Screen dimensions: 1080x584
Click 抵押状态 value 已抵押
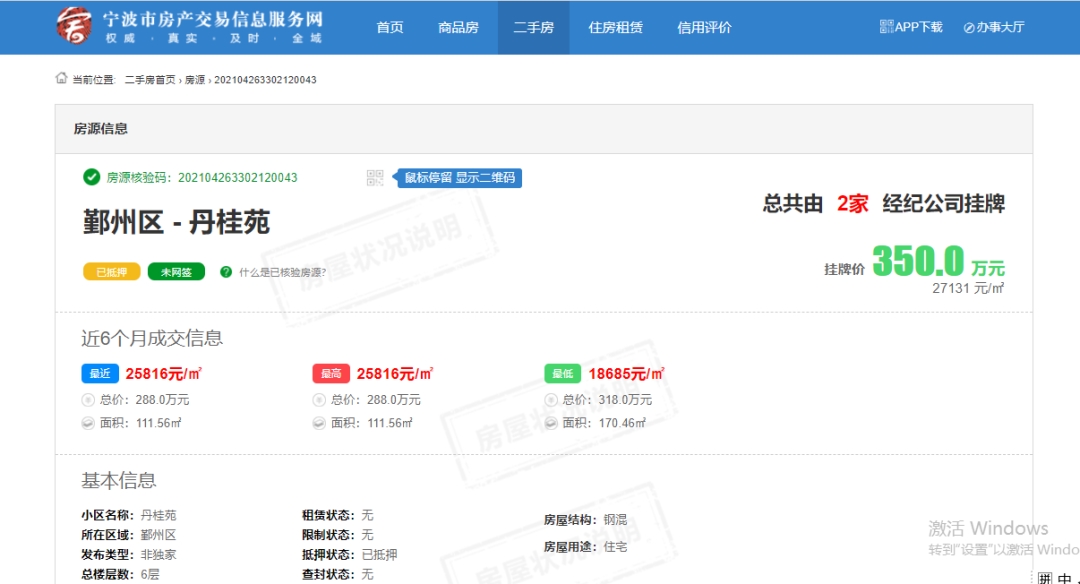click(x=380, y=555)
